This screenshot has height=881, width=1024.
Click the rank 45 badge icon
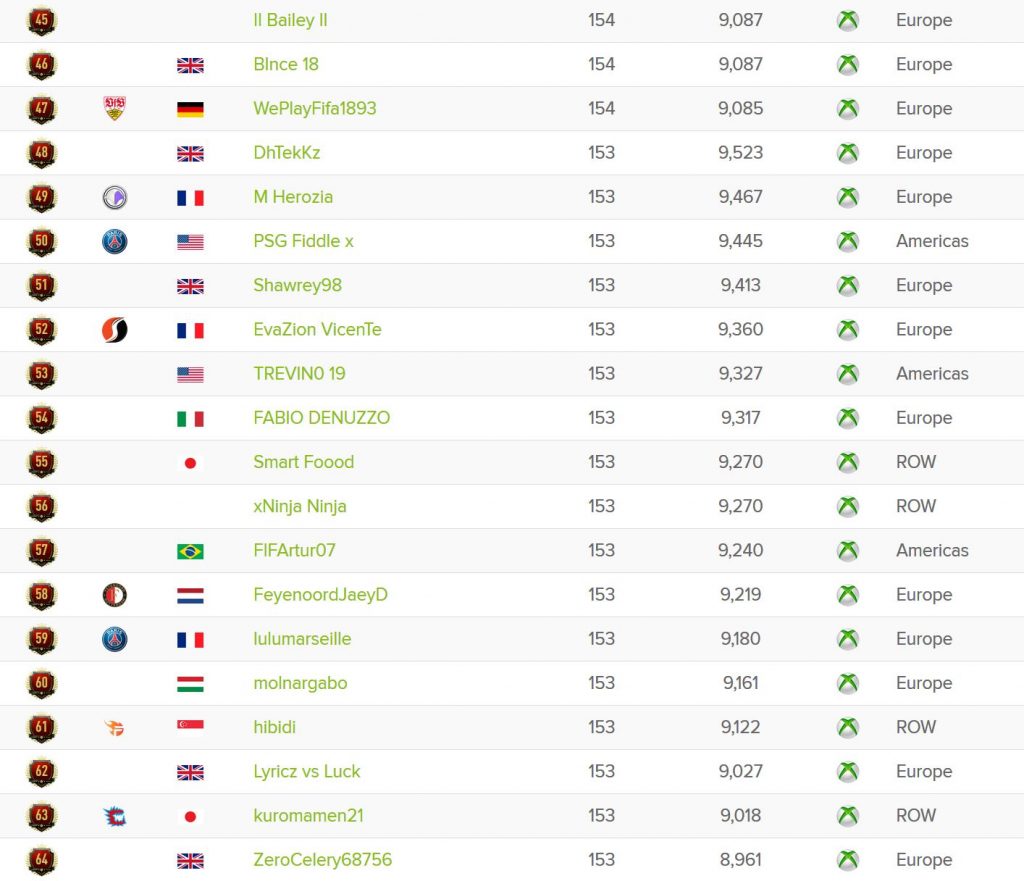click(x=42, y=20)
